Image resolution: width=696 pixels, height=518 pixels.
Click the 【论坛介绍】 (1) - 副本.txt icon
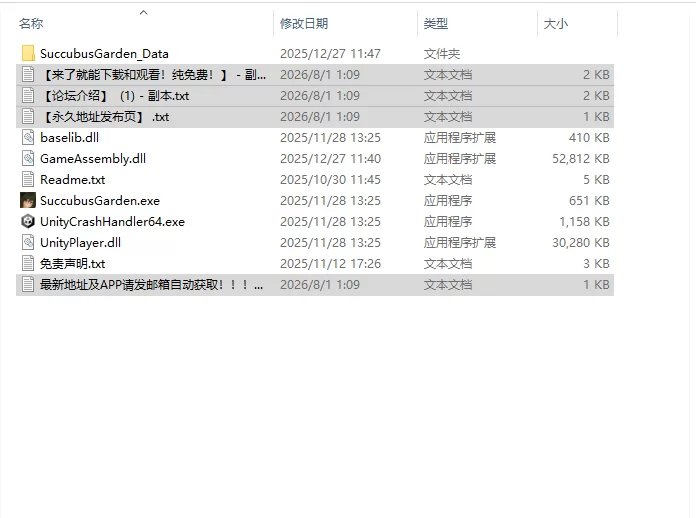28,95
